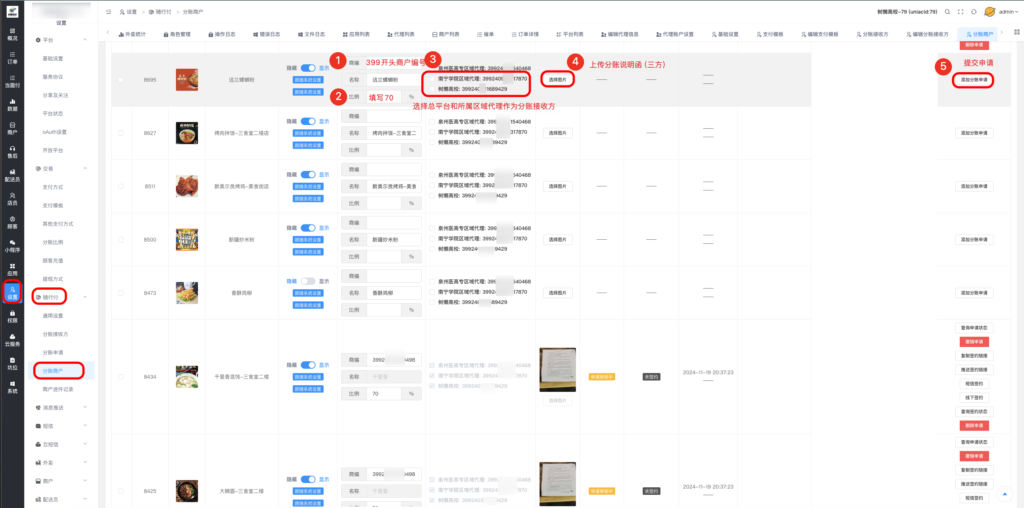Screen dimensions: 1024x508
Task: Open the uploaded document image in row 8434
Action: pyautogui.click(x=558, y=370)
